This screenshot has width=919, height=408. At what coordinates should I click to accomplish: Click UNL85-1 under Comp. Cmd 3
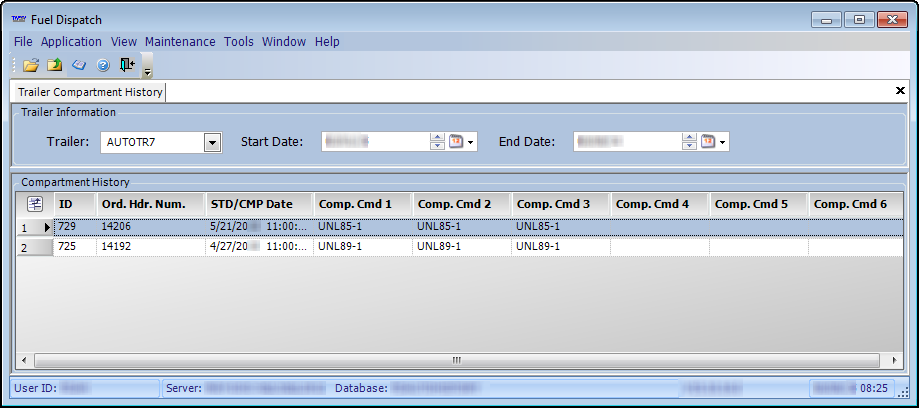point(561,226)
